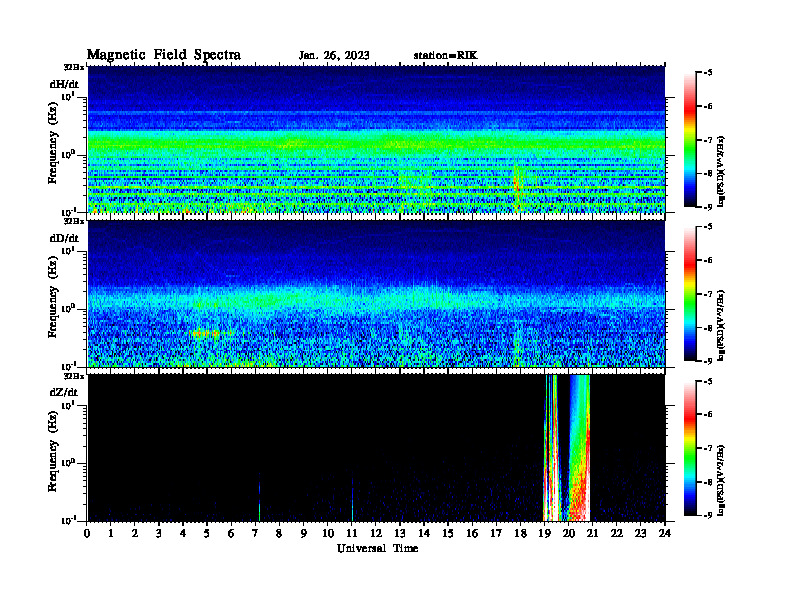Click the -9 label on dZ/dt color scale
The height and width of the screenshot is (612, 792).
pyautogui.click(x=706, y=515)
